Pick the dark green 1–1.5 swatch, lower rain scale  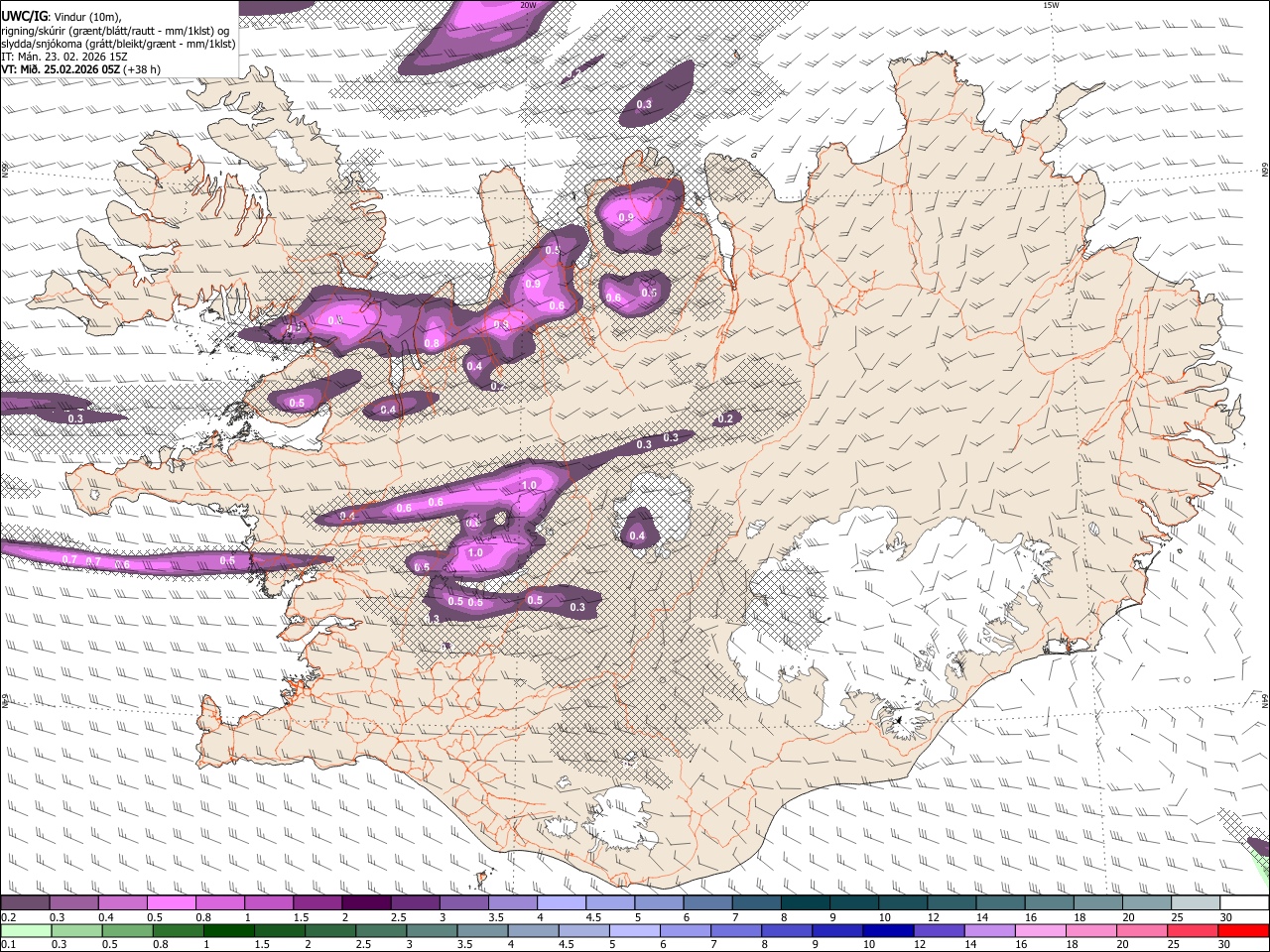point(228,931)
